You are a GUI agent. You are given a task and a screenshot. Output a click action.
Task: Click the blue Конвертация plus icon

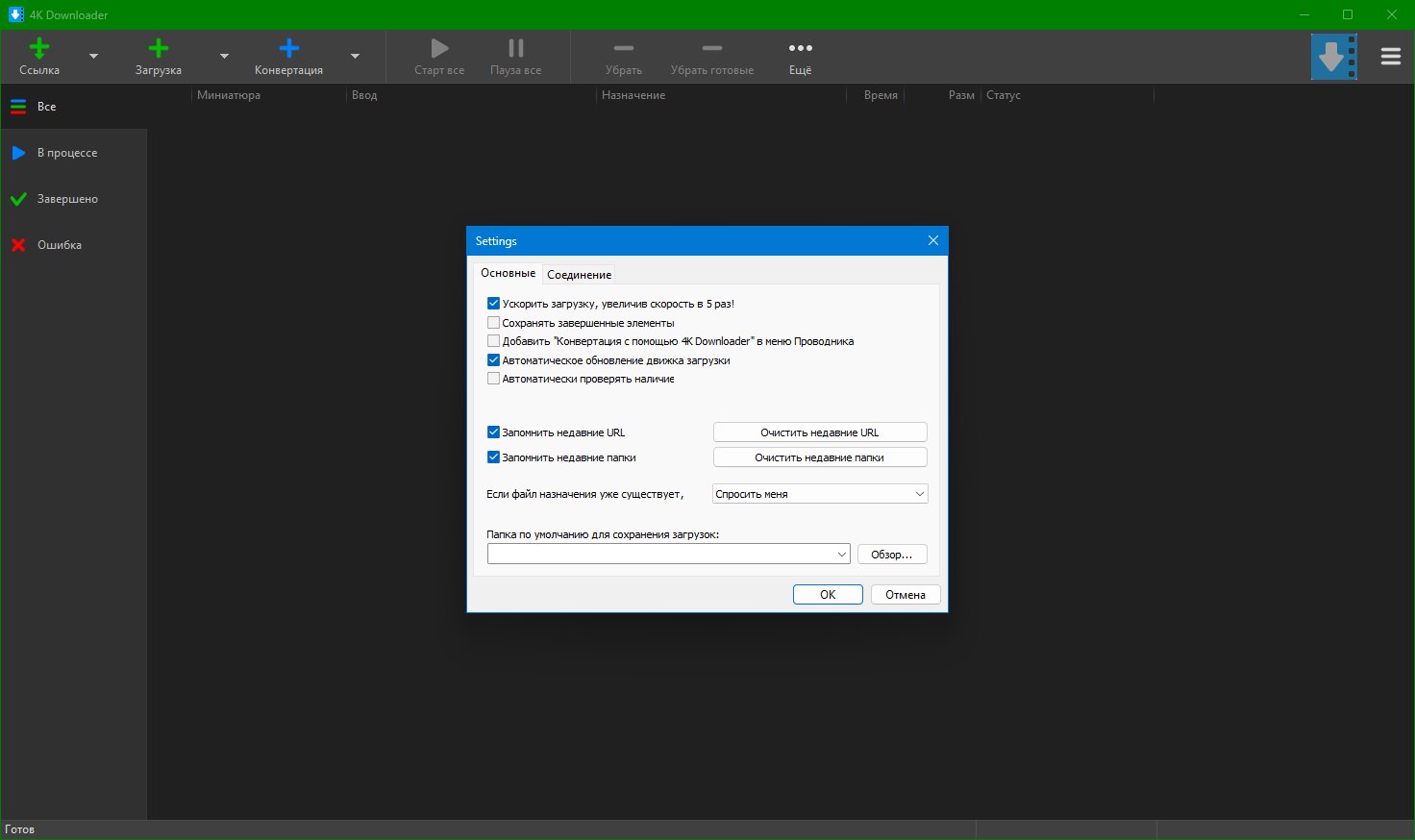(288, 49)
